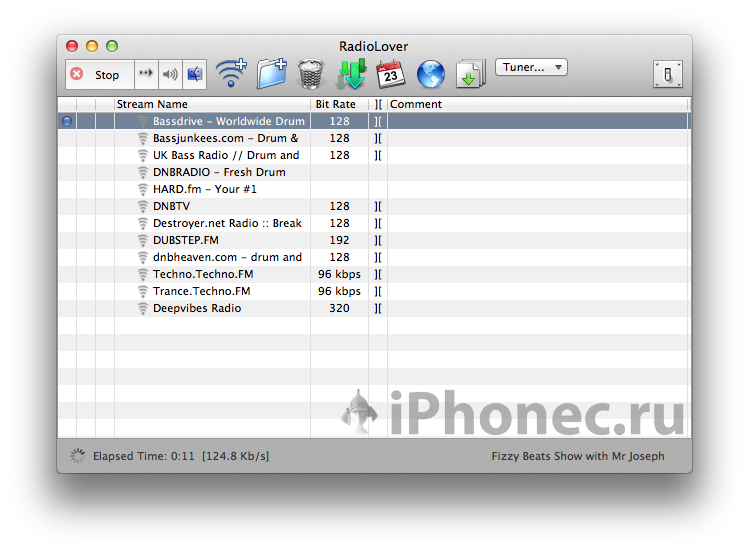Open the blue globe web icon
The height and width of the screenshot is (552, 749).
tap(430, 74)
